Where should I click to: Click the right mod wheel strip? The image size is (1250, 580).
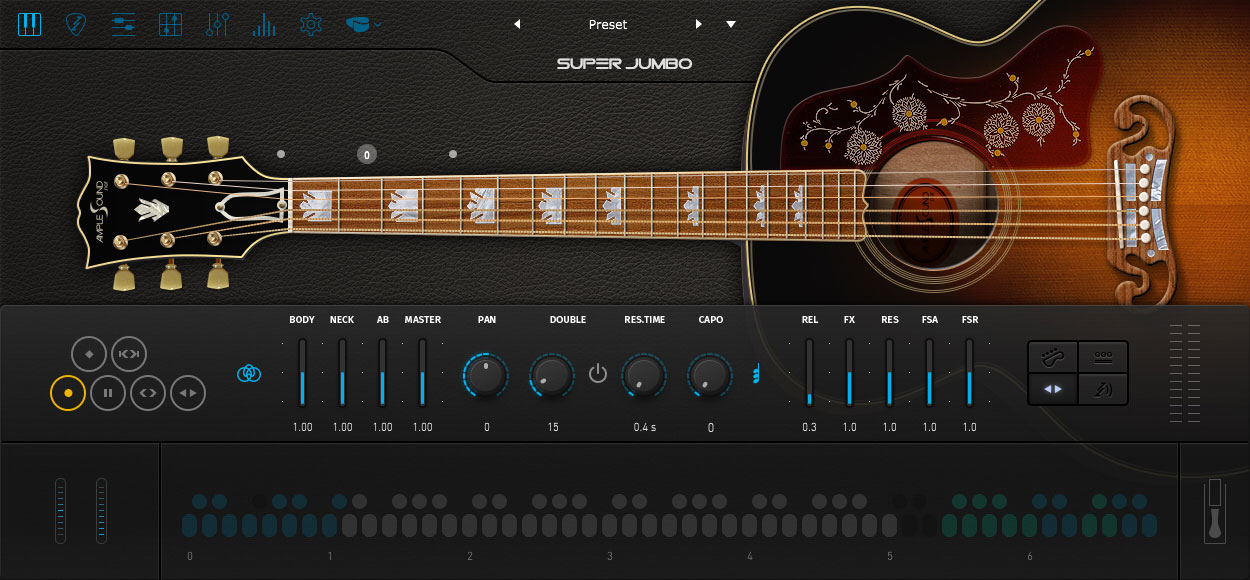pos(102,510)
